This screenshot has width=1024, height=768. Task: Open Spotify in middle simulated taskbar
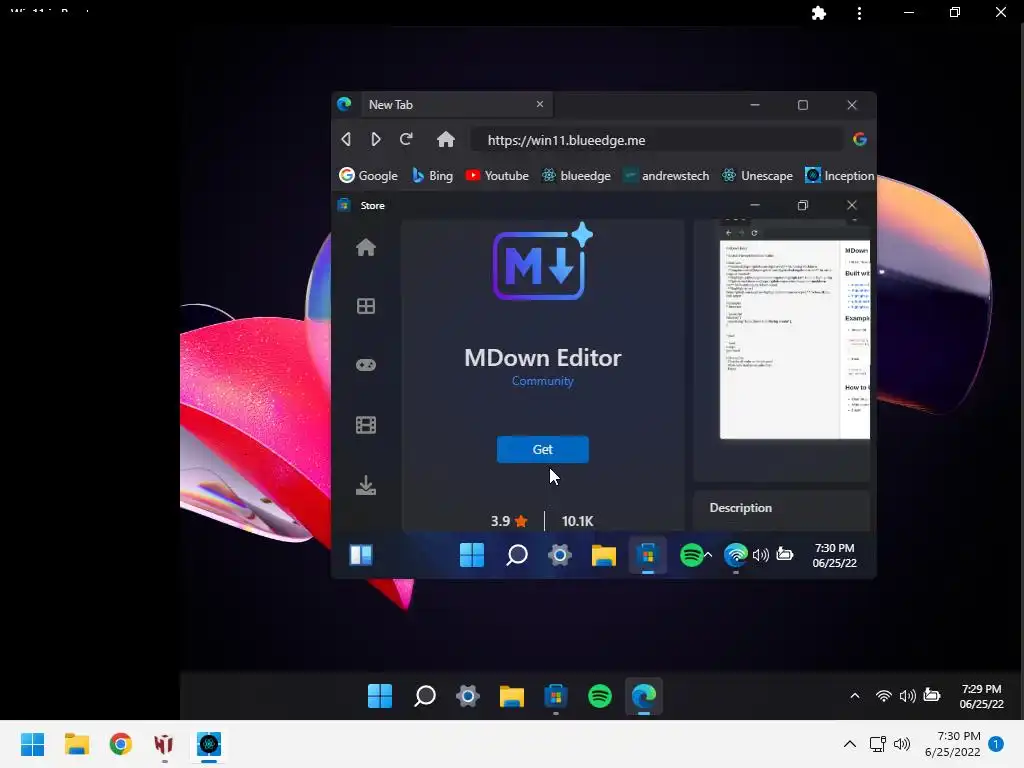pos(600,696)
